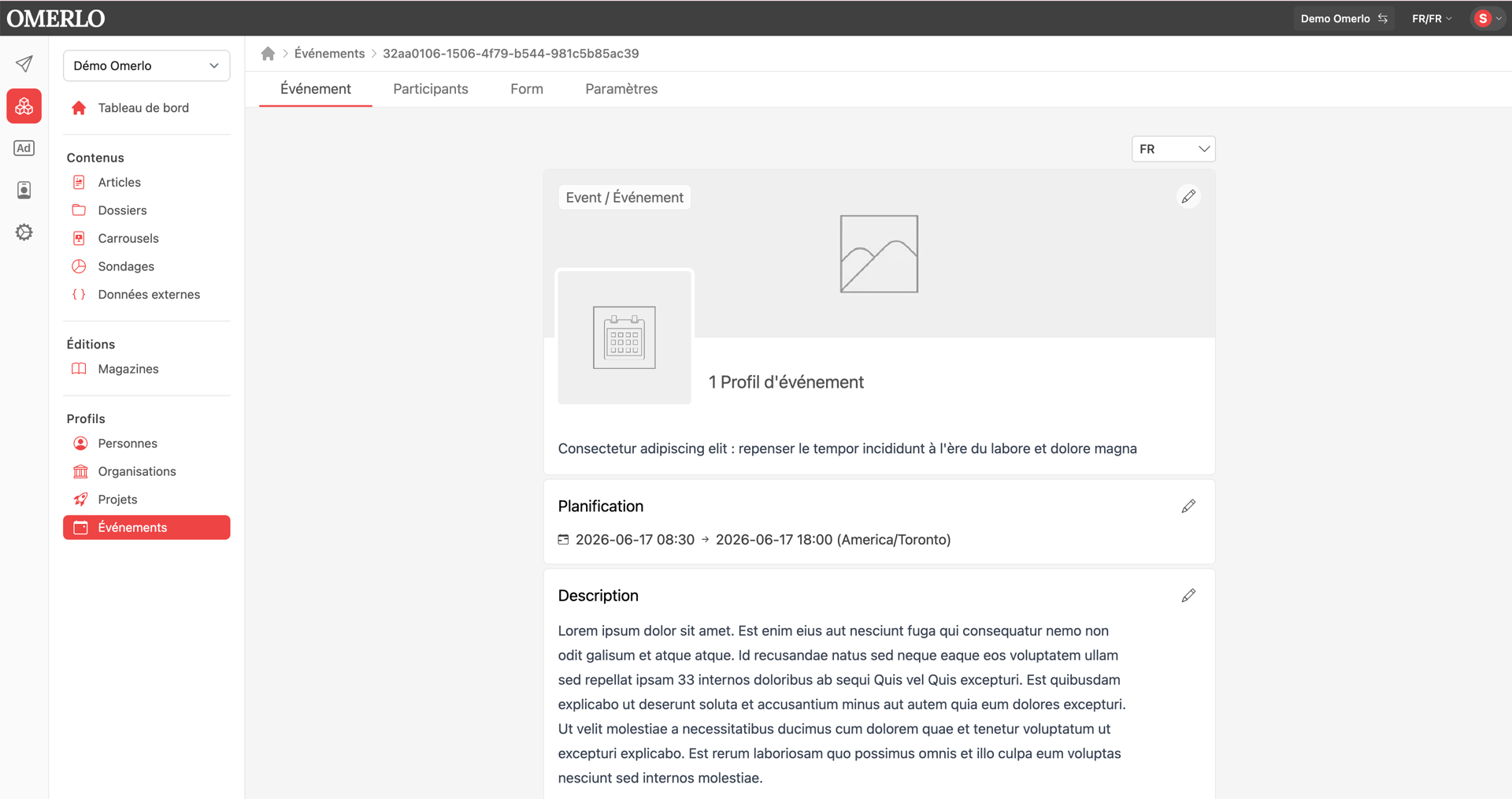This screenshot has width=1512, height=799.
Task: Click the Données externes braces icon
Action: point(79,295)
